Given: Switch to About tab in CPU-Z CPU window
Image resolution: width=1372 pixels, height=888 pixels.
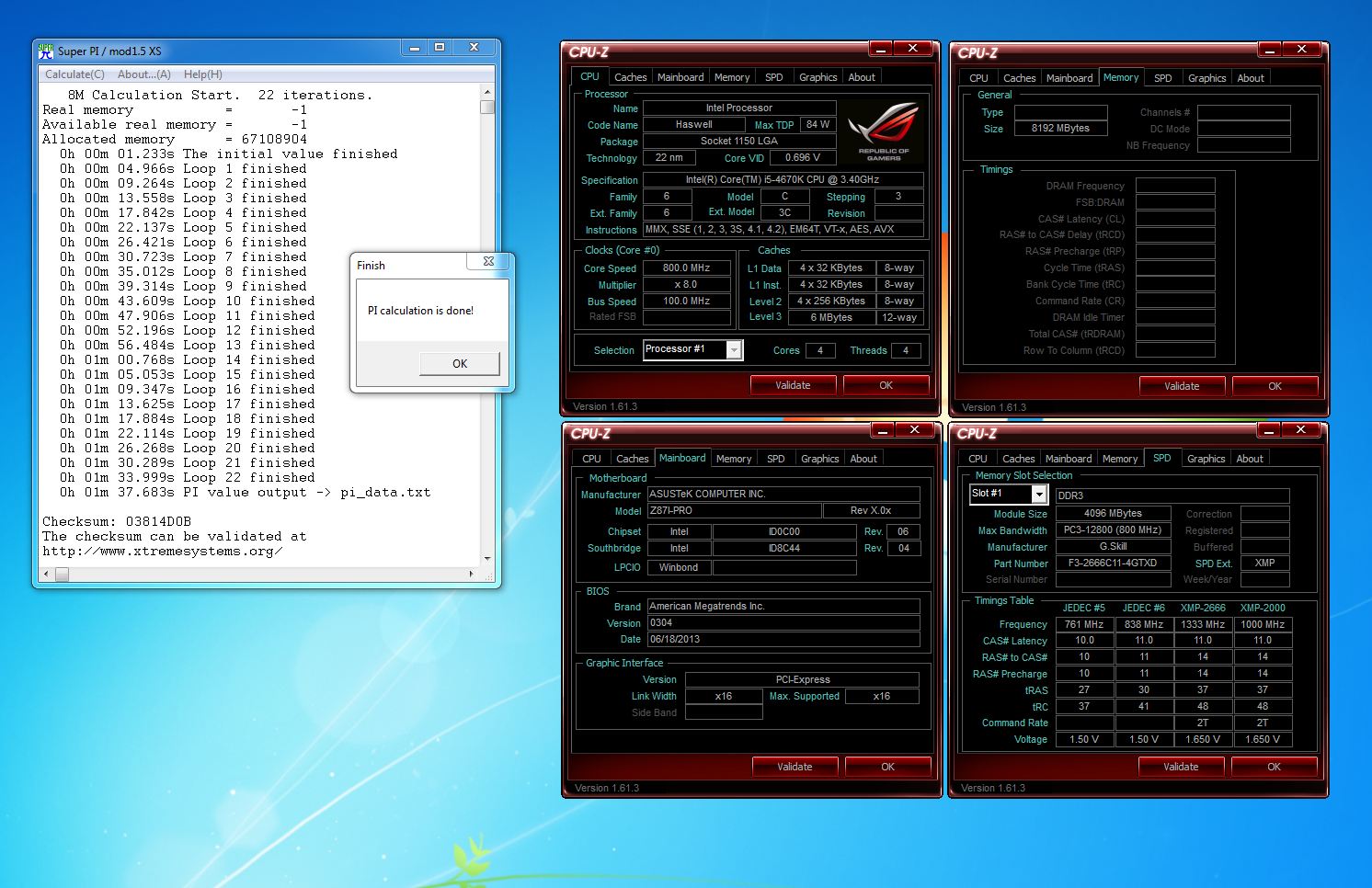Looking at the screenshot, I should point(862,77).
